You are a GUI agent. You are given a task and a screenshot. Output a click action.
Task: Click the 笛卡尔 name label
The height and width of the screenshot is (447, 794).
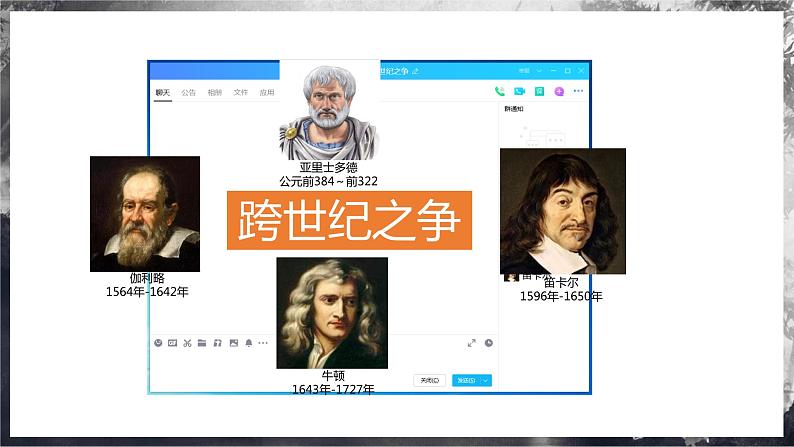click(561, 282)
